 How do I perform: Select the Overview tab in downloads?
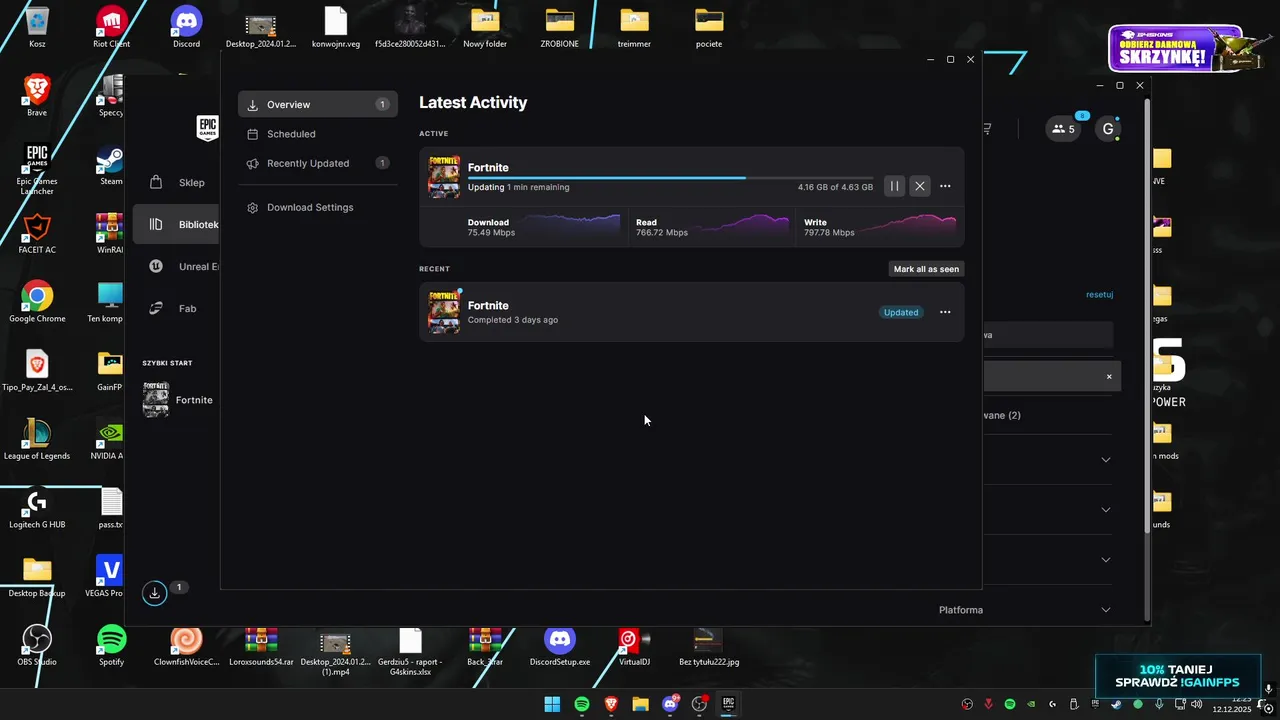pyautogui.click(x=318, y=104)
